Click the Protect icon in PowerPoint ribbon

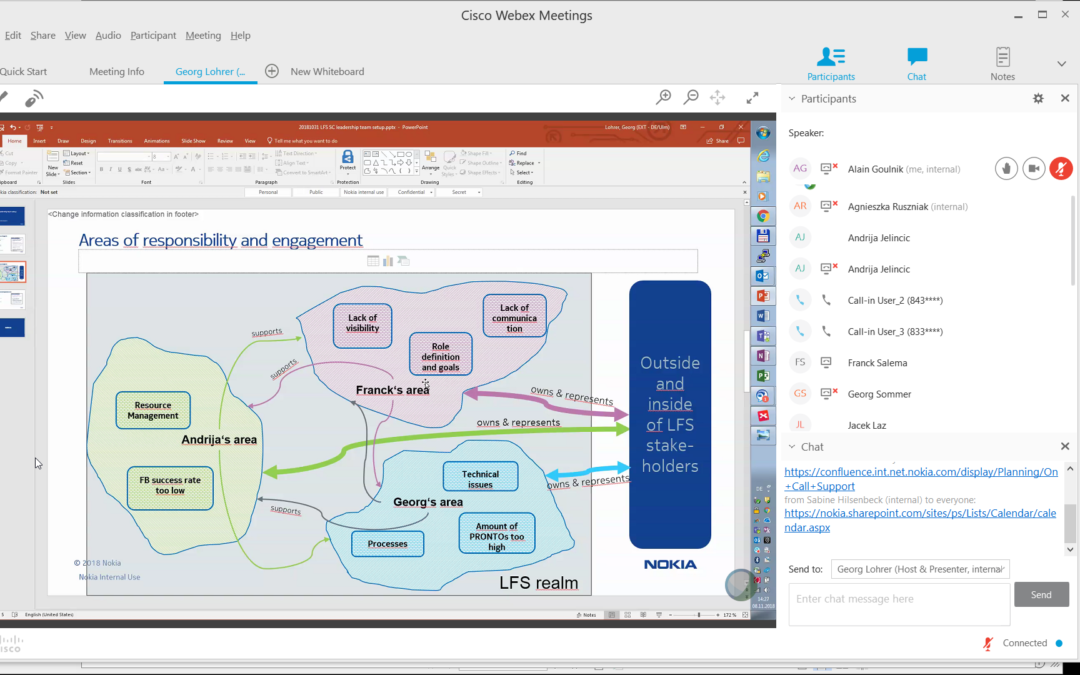(x=348, y=161)
